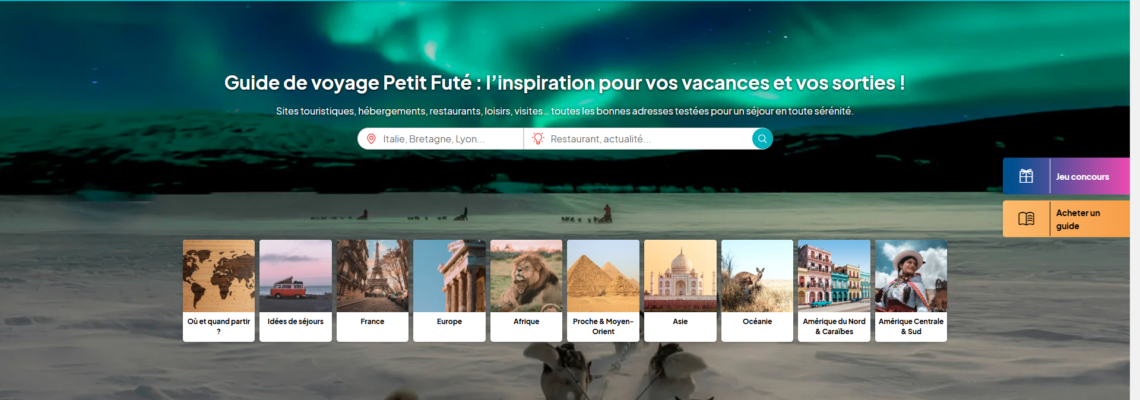Open the Acheter un guide button
Viewport: 1140px width, 400px height.
1067,219
